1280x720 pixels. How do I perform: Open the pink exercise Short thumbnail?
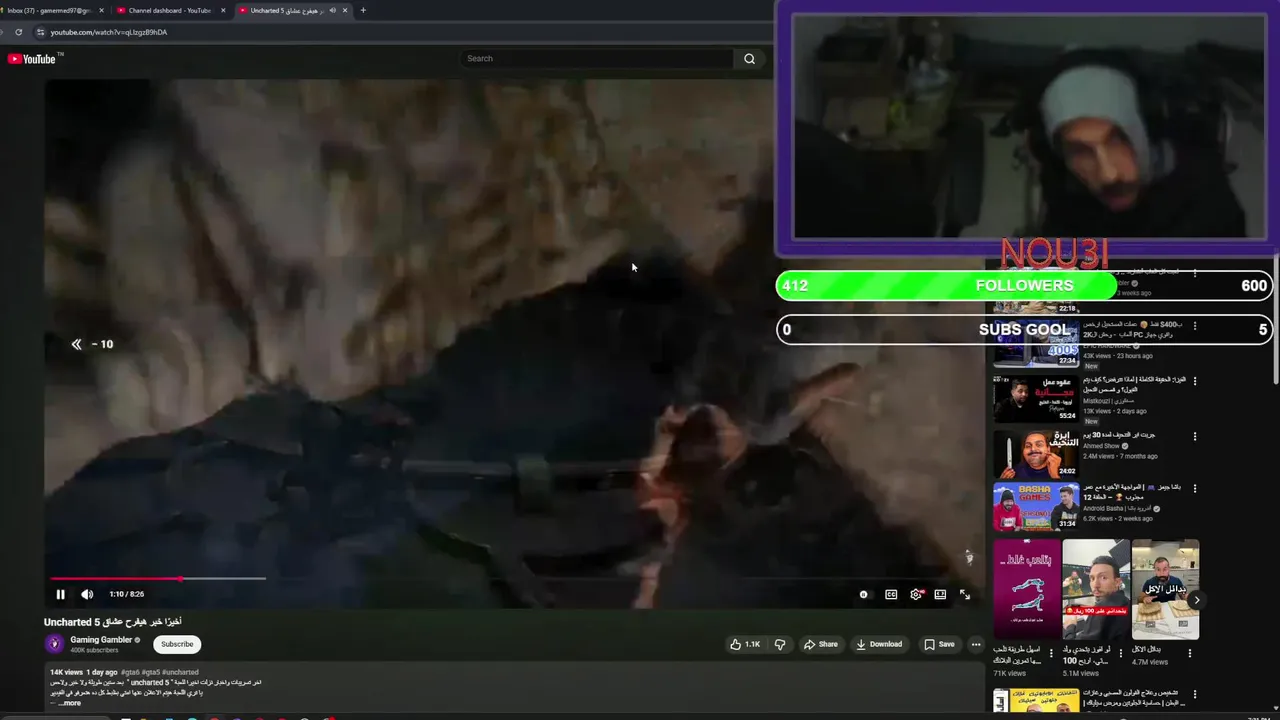[1027, 589]
